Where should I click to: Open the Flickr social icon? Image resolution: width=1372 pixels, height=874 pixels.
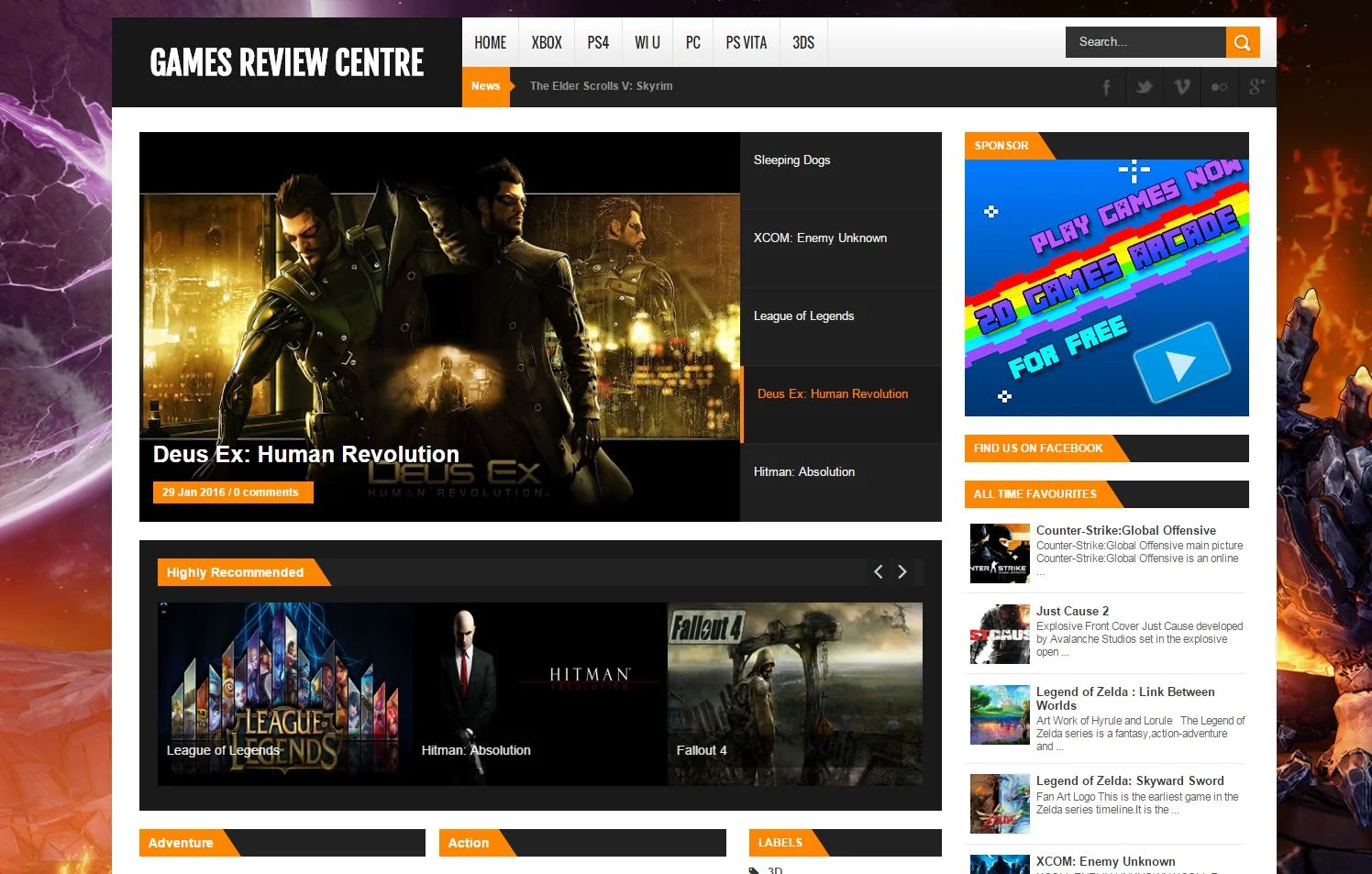(x=1220, y=87)
